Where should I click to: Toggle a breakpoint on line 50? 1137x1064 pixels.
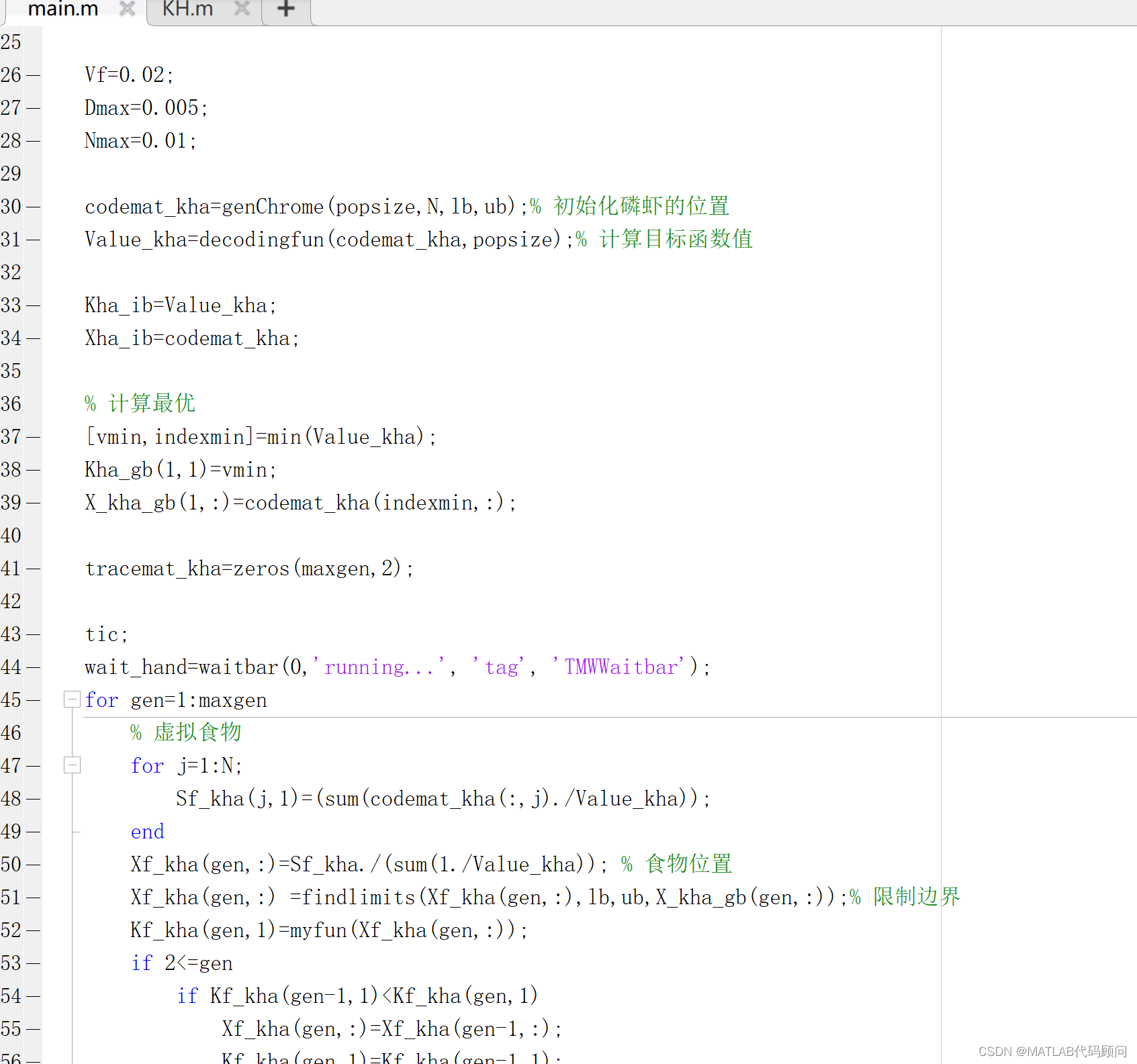[x=34, y=864]
